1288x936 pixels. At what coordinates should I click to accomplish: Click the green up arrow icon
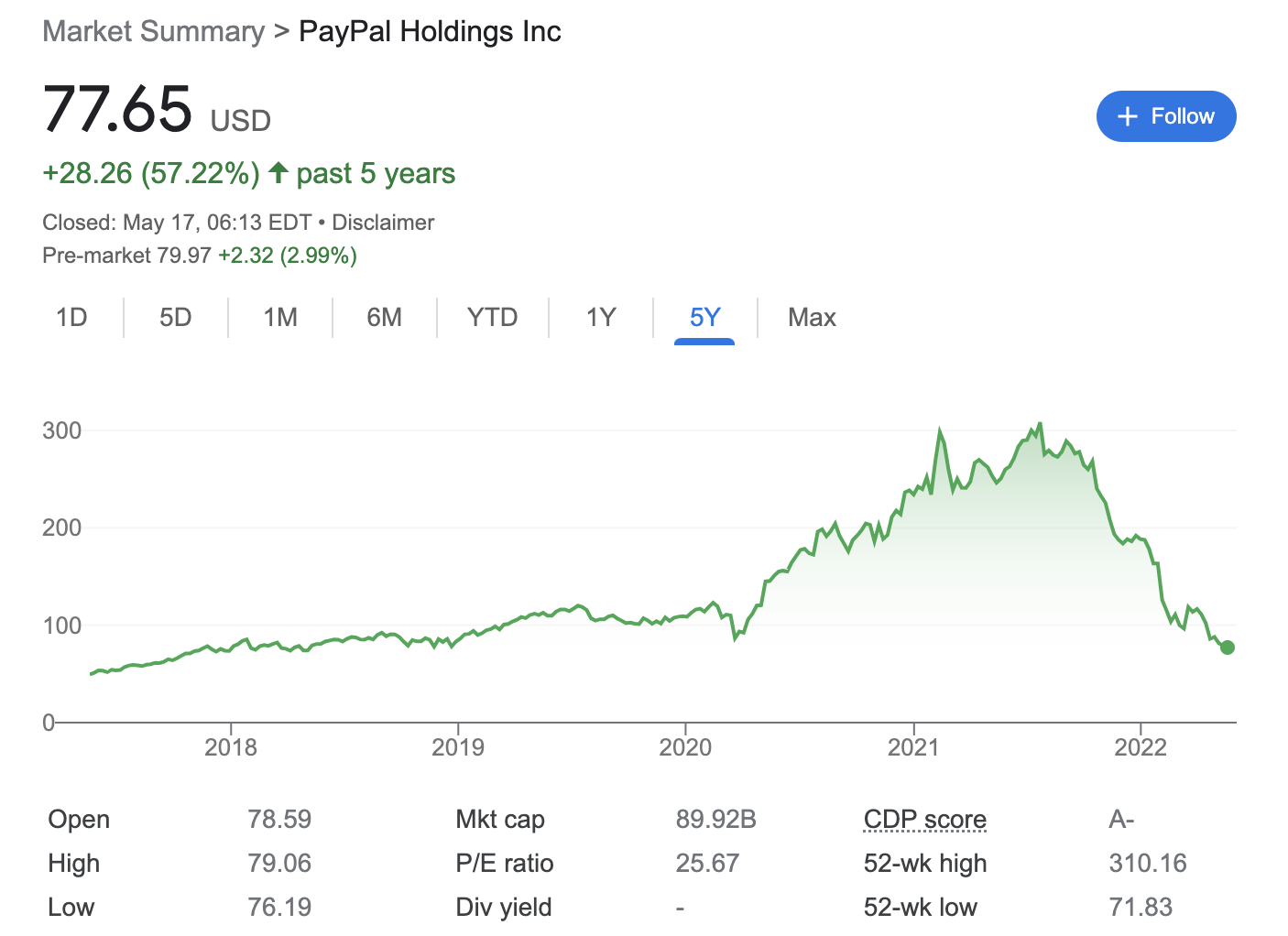279,172
